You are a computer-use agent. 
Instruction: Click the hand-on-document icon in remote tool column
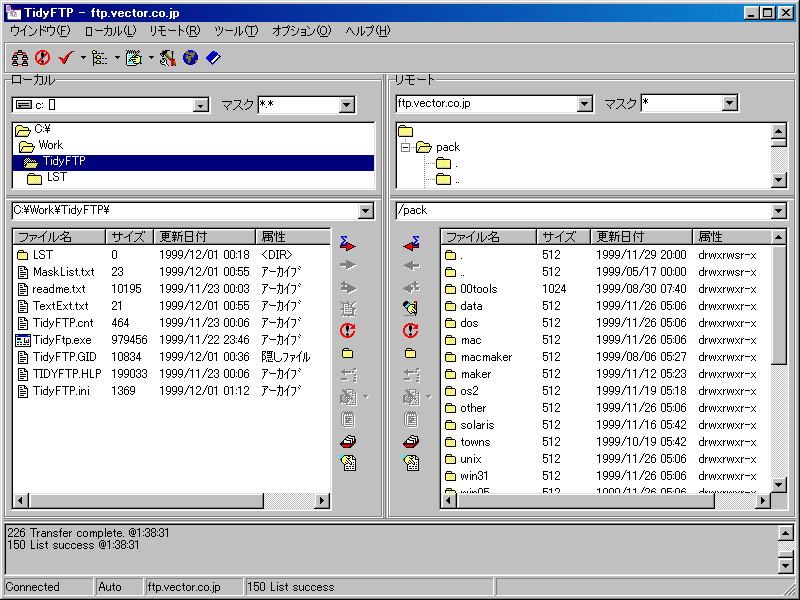pos(411,463)
